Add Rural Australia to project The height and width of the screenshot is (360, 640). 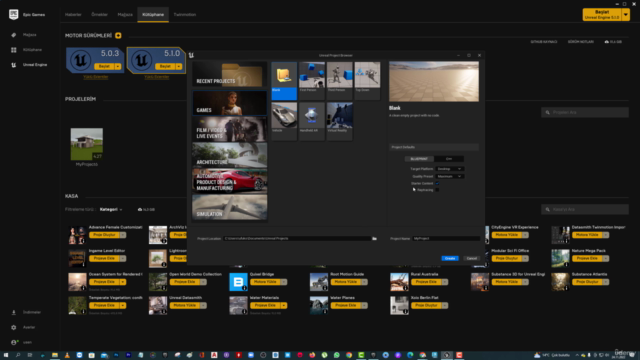pos(426,282)
